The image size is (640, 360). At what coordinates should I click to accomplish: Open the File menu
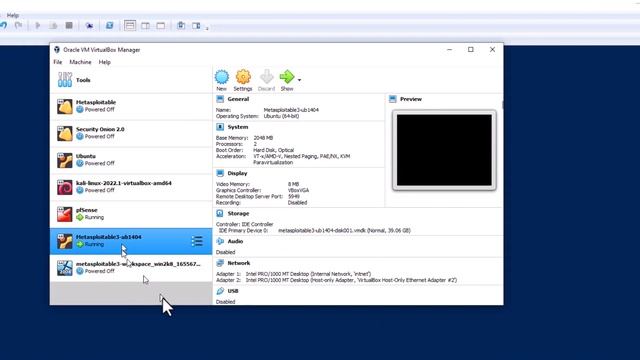pyautogui.click(x=58, y=62)
